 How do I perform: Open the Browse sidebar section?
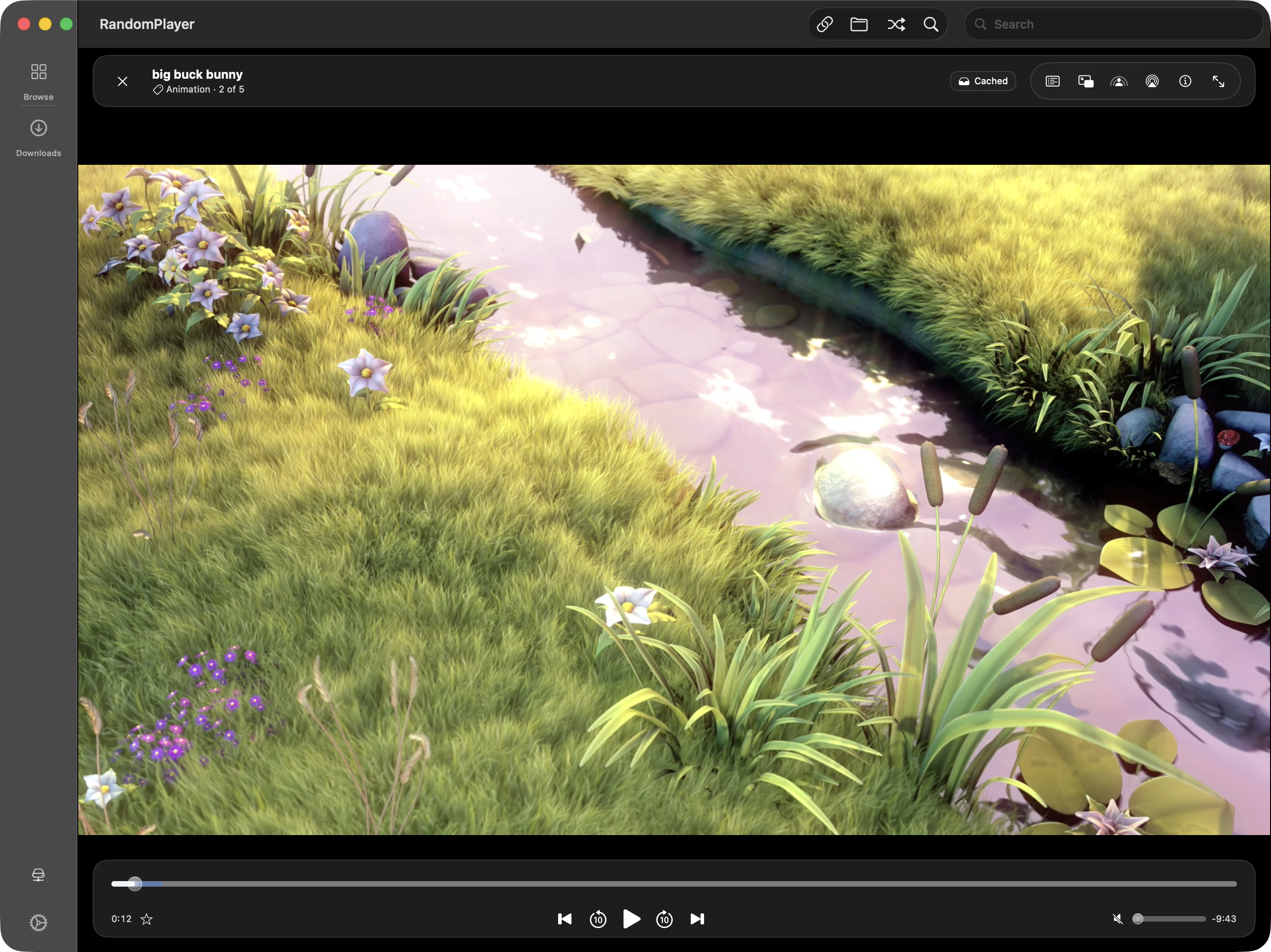click(39, 81)
